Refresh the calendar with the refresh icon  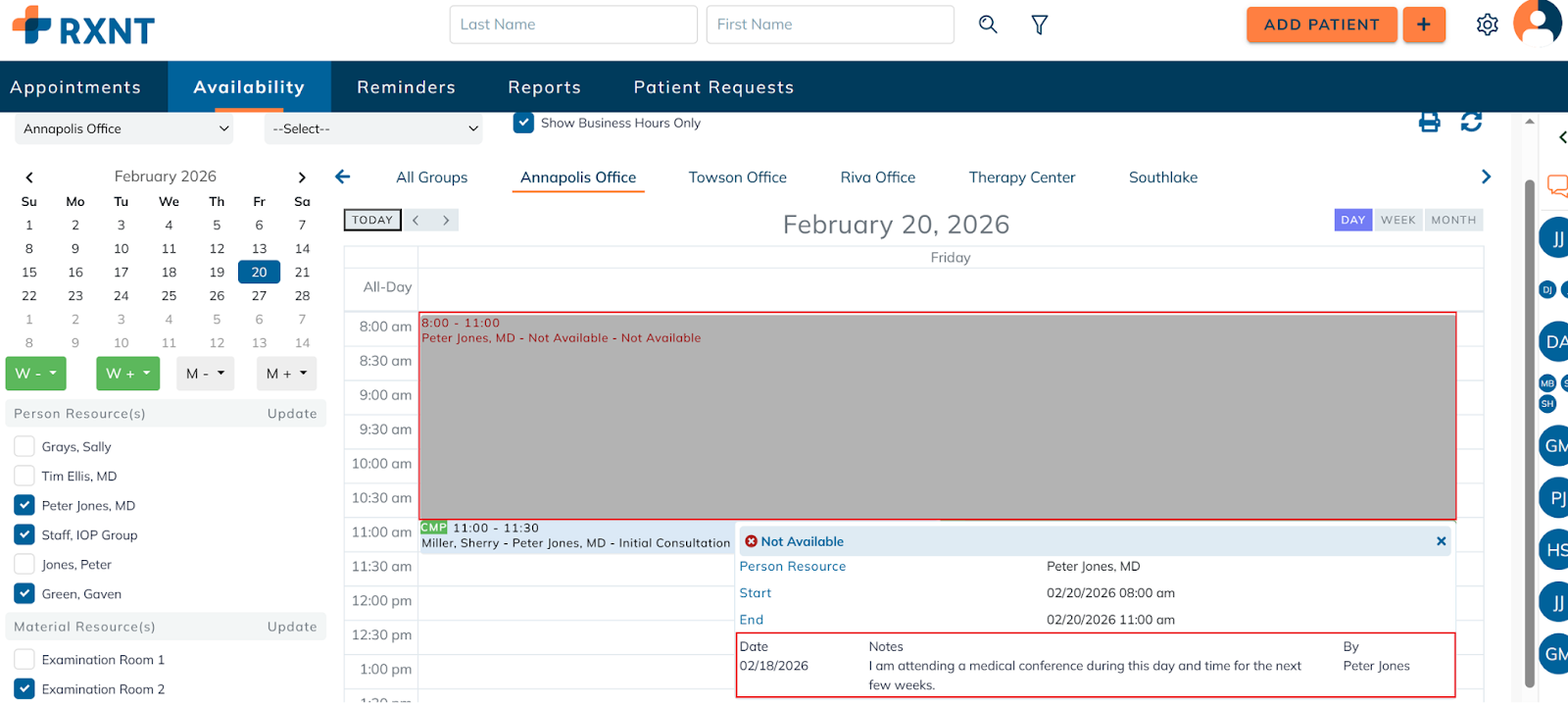coord(1471,122)
